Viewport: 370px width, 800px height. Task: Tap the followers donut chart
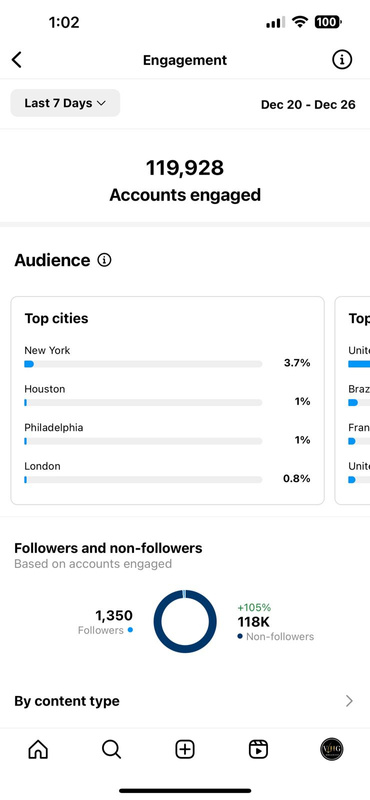pyautogui.click(x=185, y=621)
